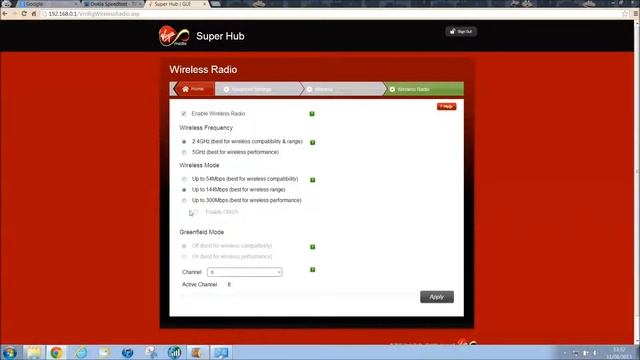
Task: Show help icon beside 54Mbps wireless mode
Action: pos(313,180)
